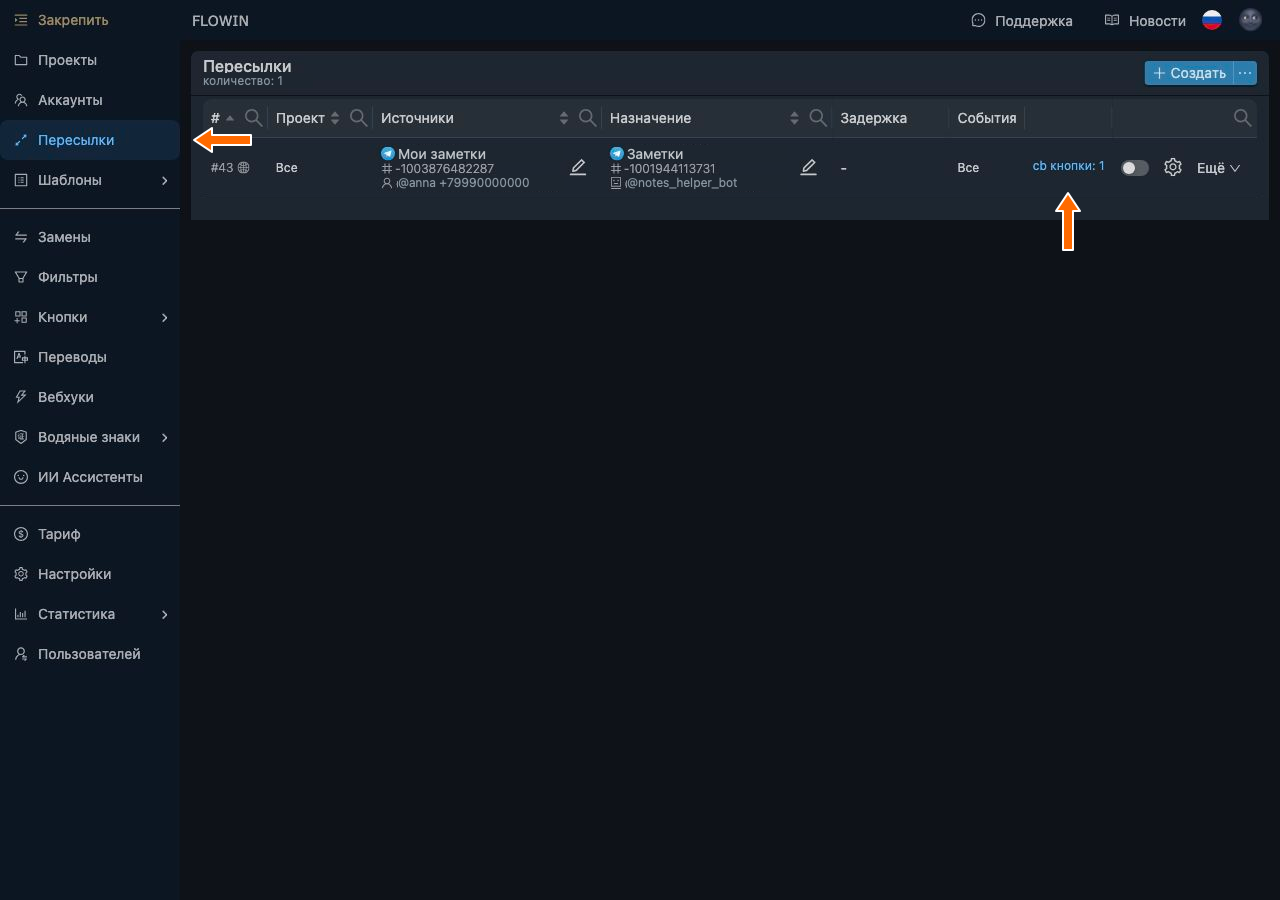Click the #43 forwarding ID
Image resolution: width=1280 pixels, height=900 pixels.
tap(222, 168)
